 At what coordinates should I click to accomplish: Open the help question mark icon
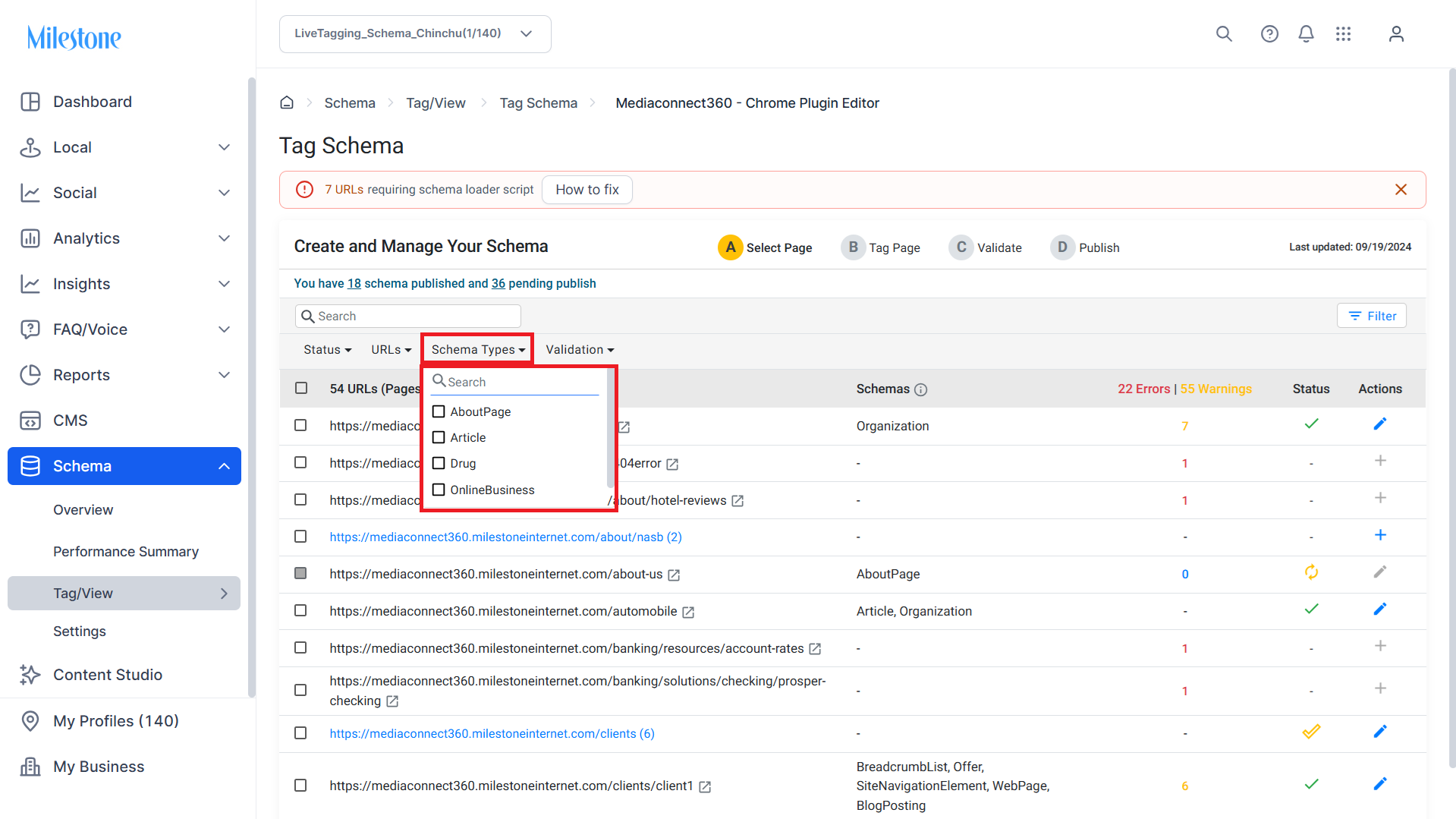click(1269, 34)
